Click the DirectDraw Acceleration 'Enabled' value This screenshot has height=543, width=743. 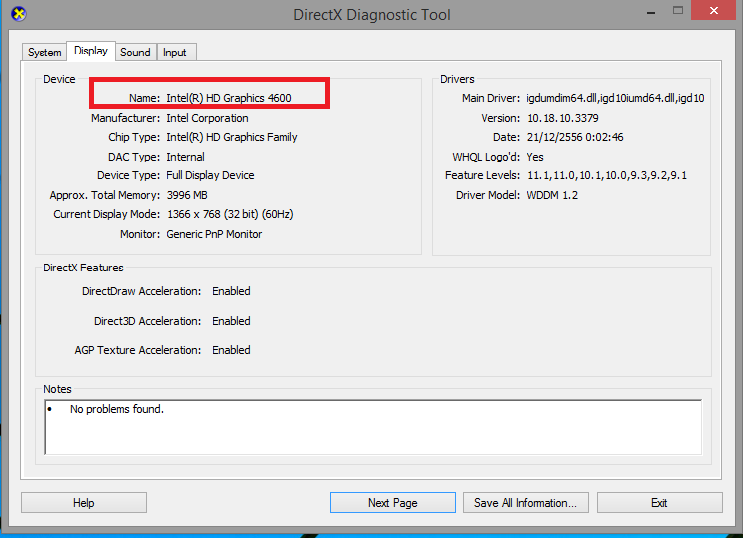[x=231, y=291]
